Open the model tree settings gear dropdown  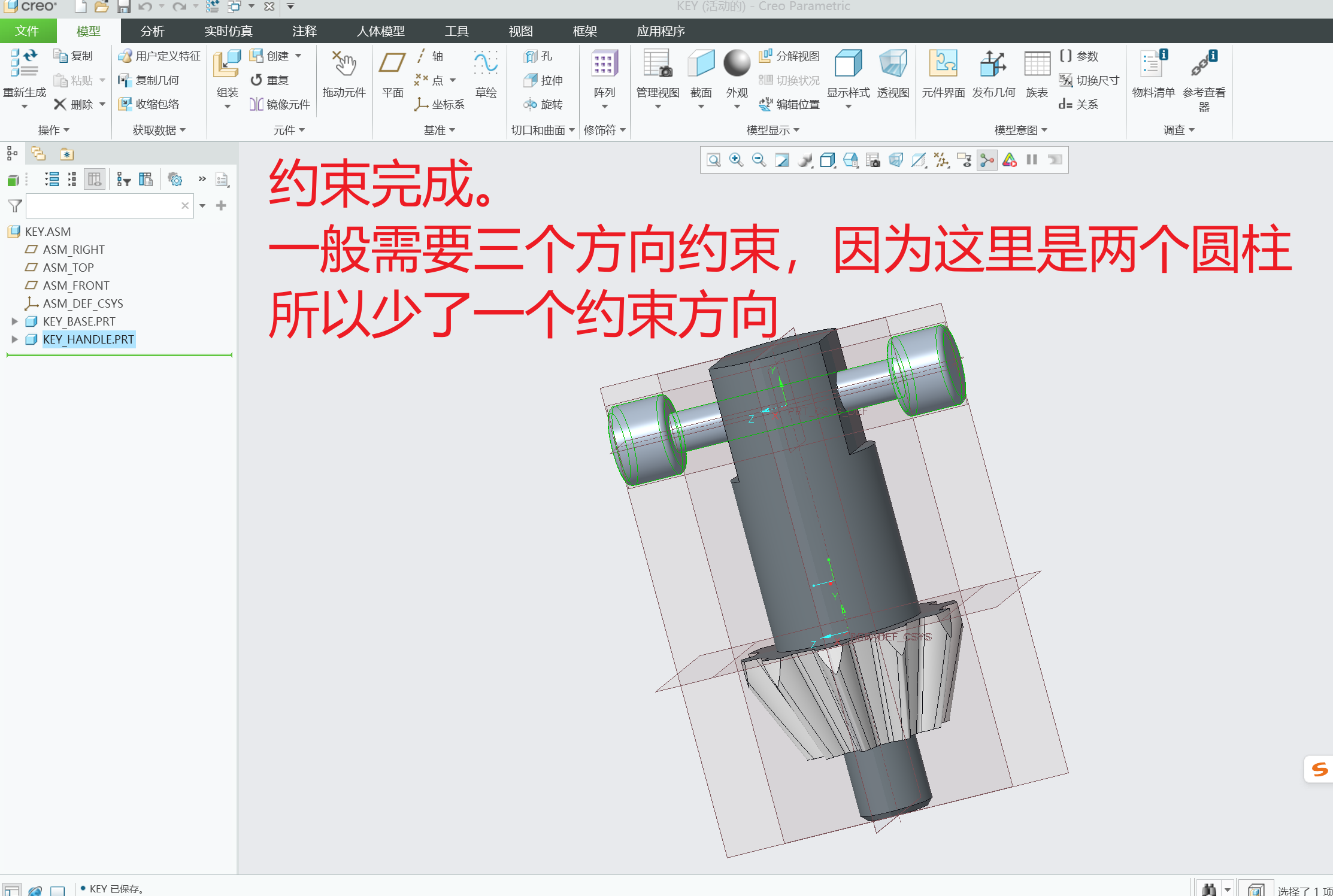tap(175, 179)
